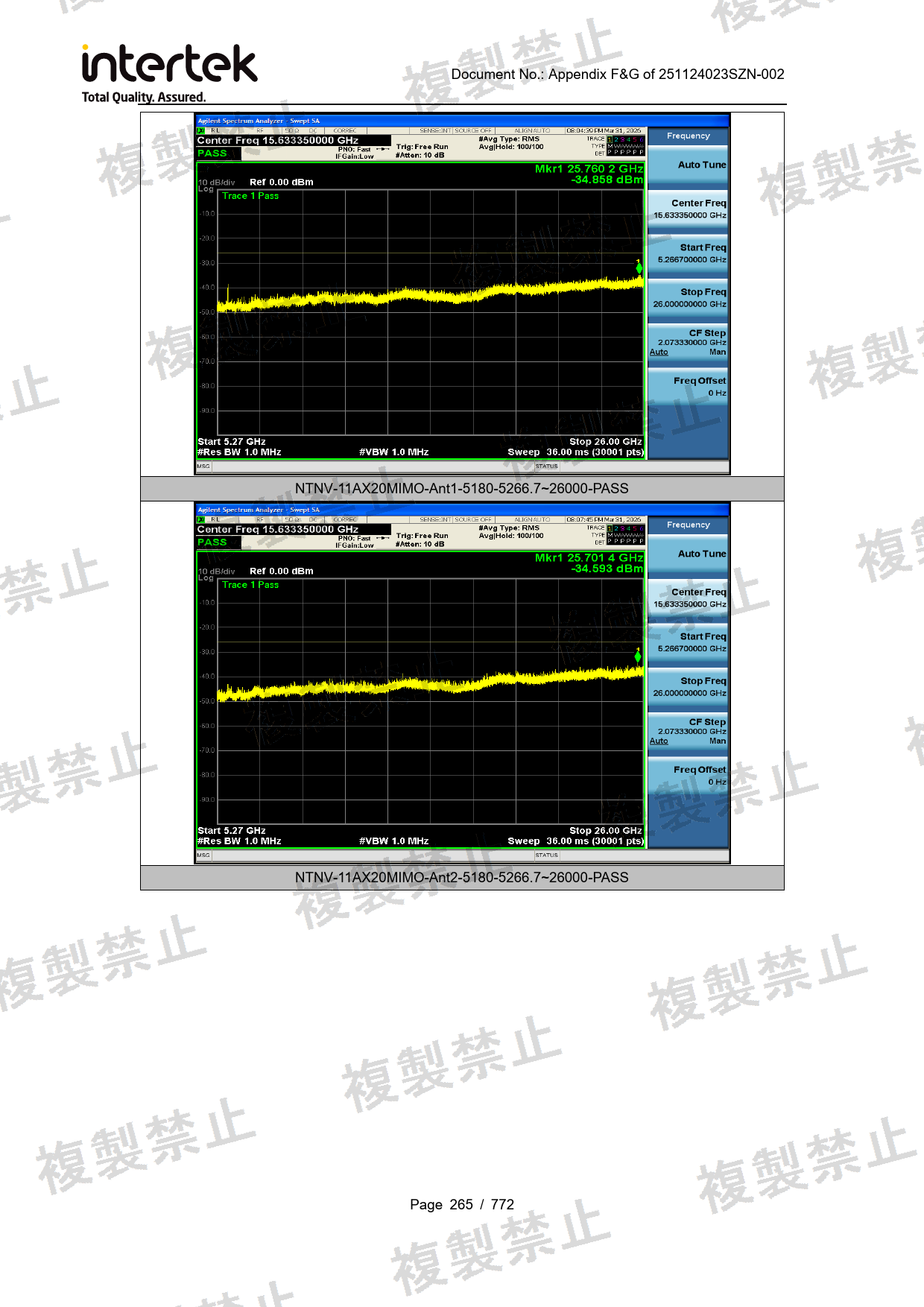Viewport: 924px width, 1307px height.
Task: Select Center Freq softkey in the Ant2 analyzer screenshot
Action: pyautogui.click(x=688, y=598)
